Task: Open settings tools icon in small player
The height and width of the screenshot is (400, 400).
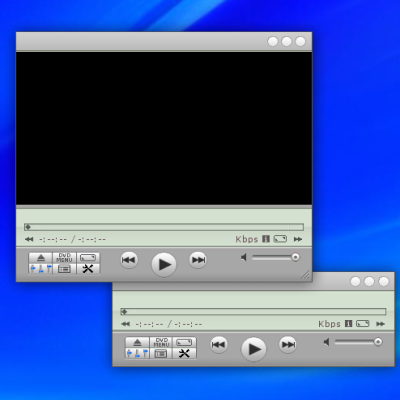Action: pyautogui.click(x=184, y=353)
